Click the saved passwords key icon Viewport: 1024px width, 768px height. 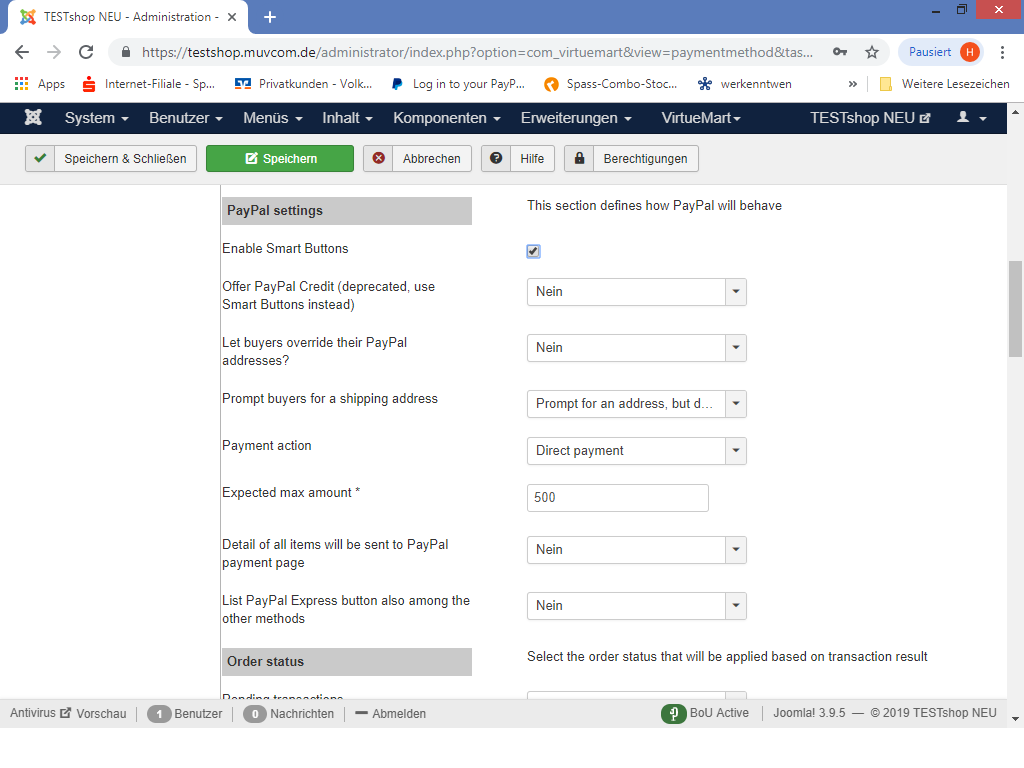tap(839, 52)
